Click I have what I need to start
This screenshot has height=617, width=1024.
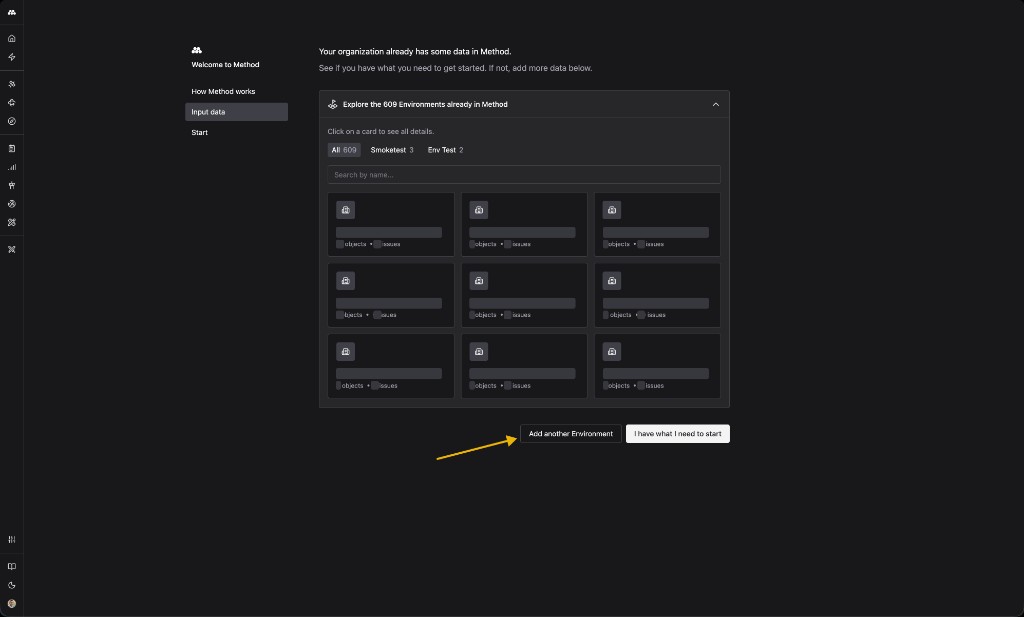pos(677,434)
